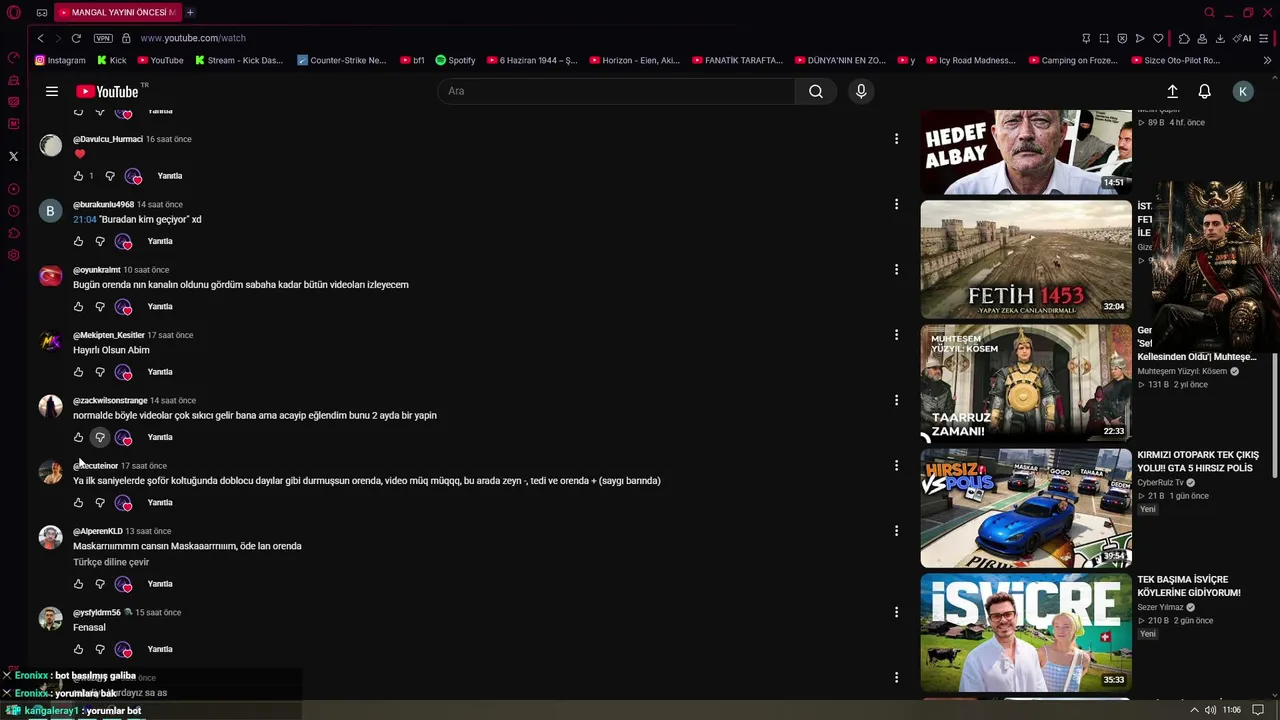Open Opera easy setup menu icon
Image resolution: width=1280 pixels, height=720 pixels.
[1264, 38]
